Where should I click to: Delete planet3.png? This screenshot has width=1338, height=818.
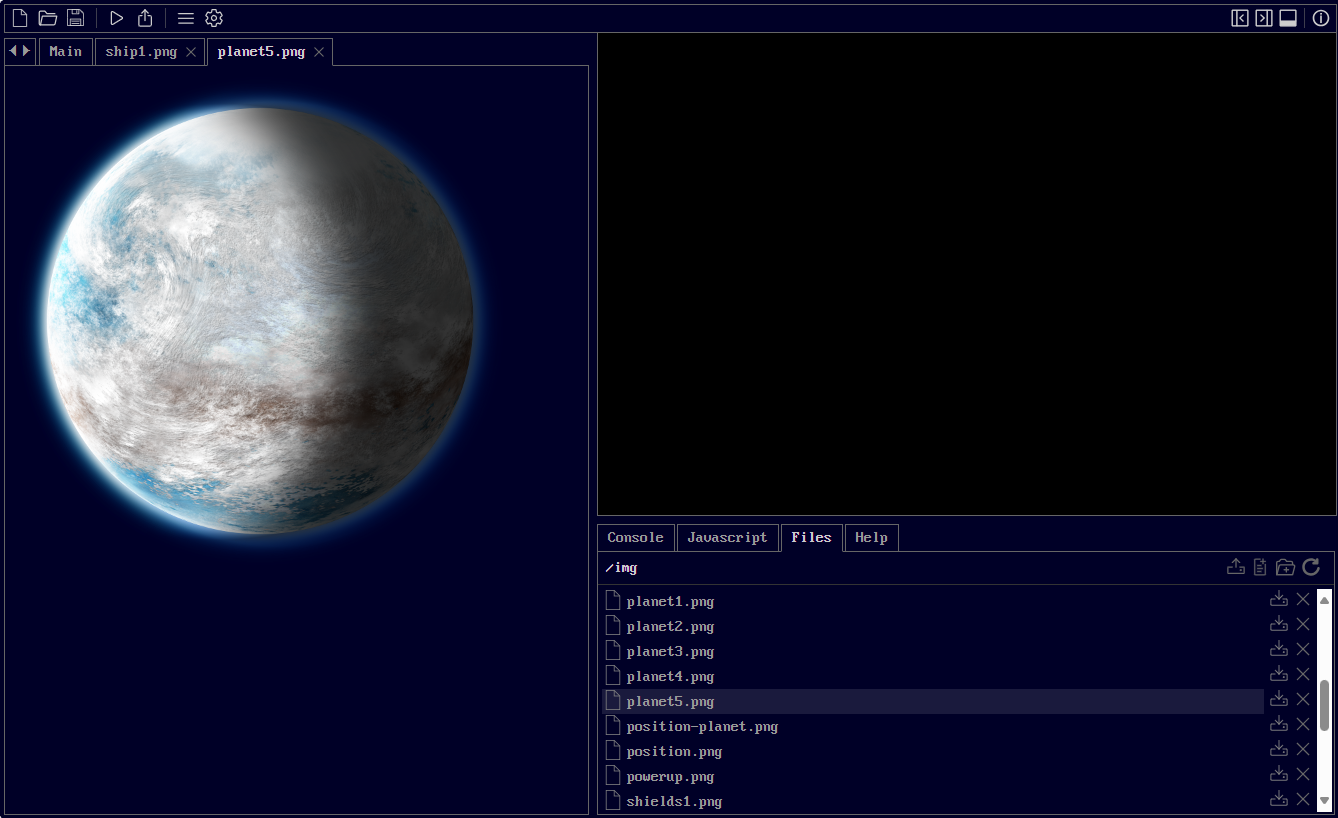click(x=1303, y=649)
